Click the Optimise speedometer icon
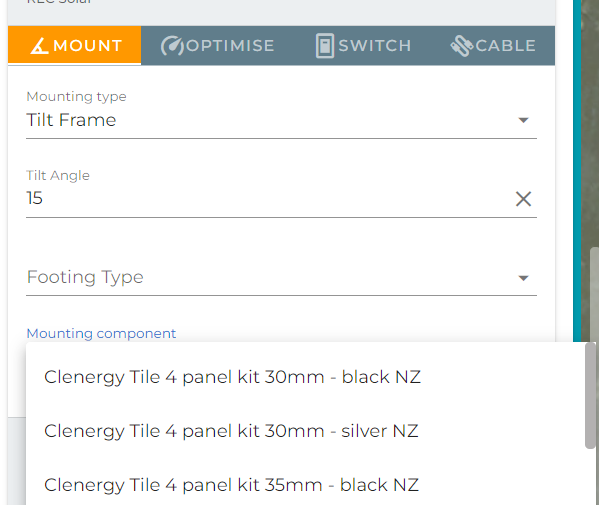This screenshot has height=505, width=599. pyautogui.click(x=172, y=46)
